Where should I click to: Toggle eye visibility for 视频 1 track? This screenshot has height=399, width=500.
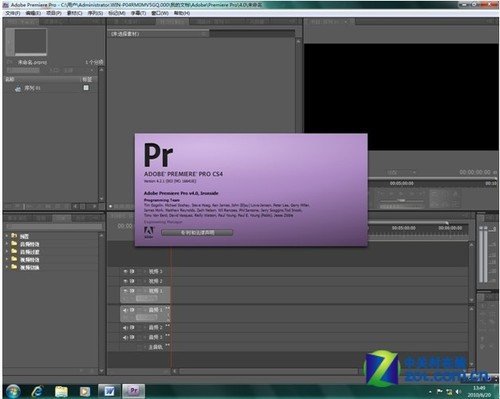coord(126,291)
